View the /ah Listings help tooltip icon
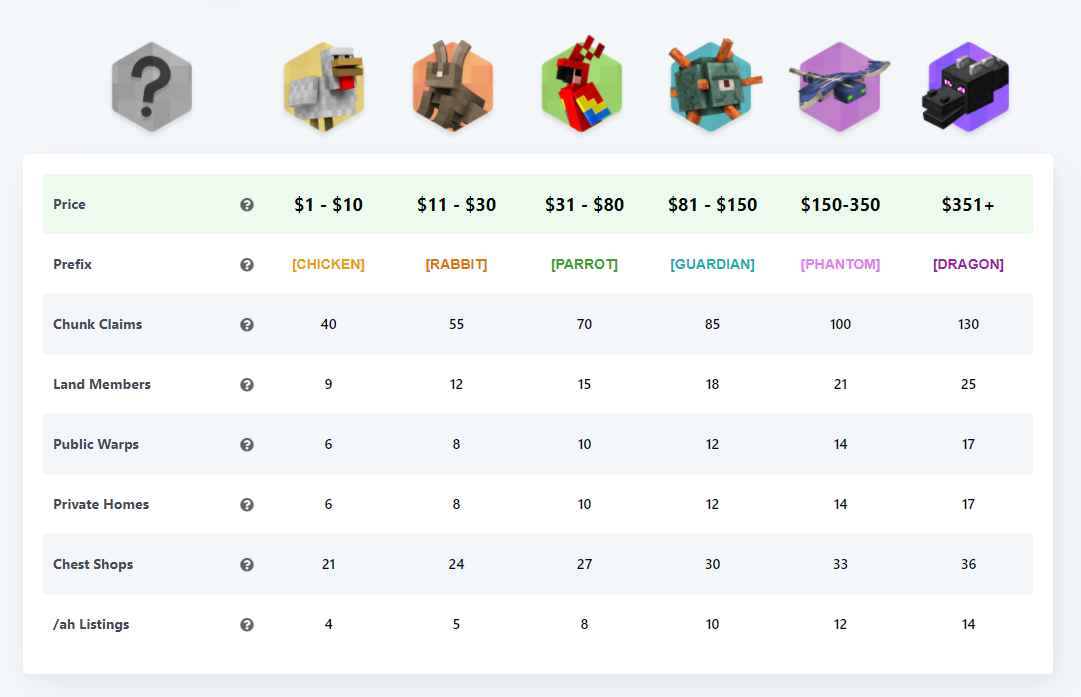1081x697 pixels. tap(247, 625)
